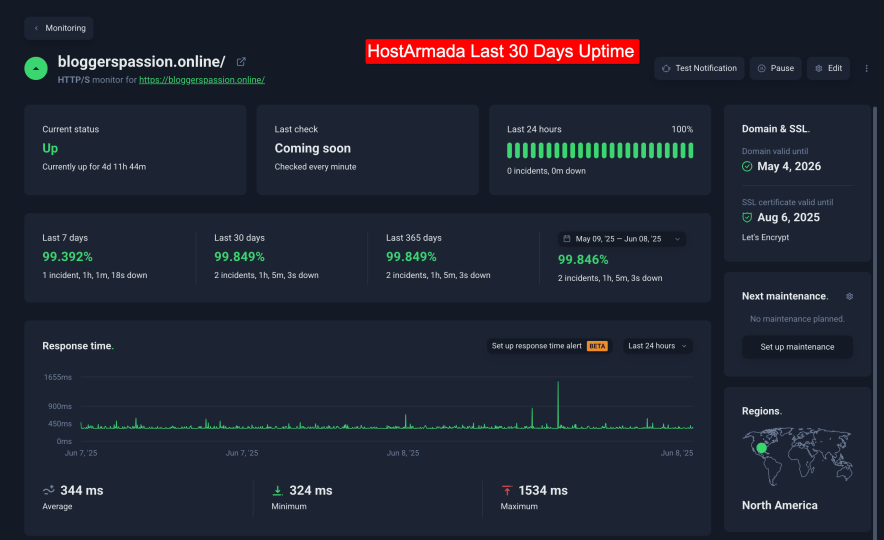Click the green up-status circle icon
Image resolution: width=884 pixels, height=540 pixels.
pos(36,69)
